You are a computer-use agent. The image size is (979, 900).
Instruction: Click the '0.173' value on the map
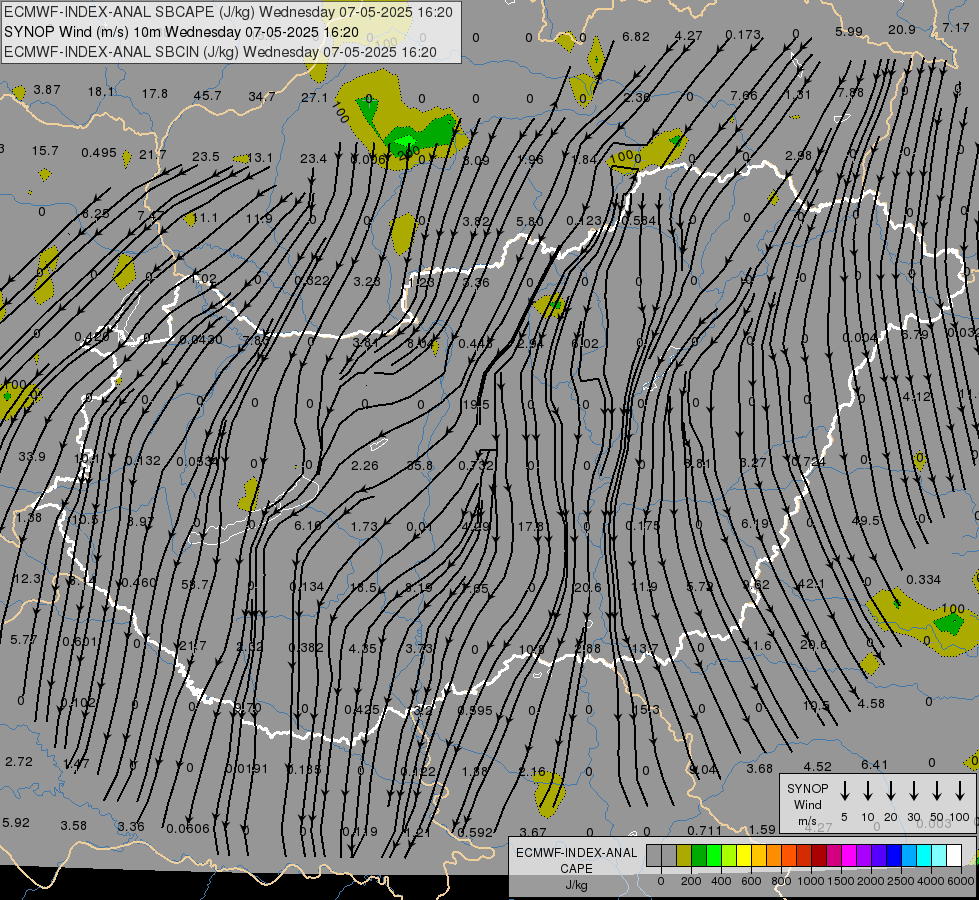743,34
